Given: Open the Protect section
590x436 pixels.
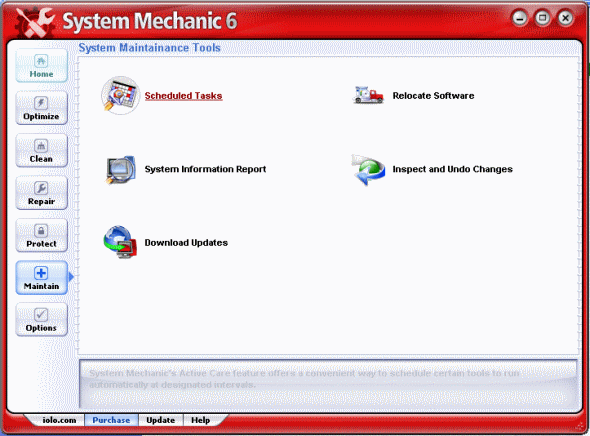Looking at the screenshot, I should tap(41, 235).
